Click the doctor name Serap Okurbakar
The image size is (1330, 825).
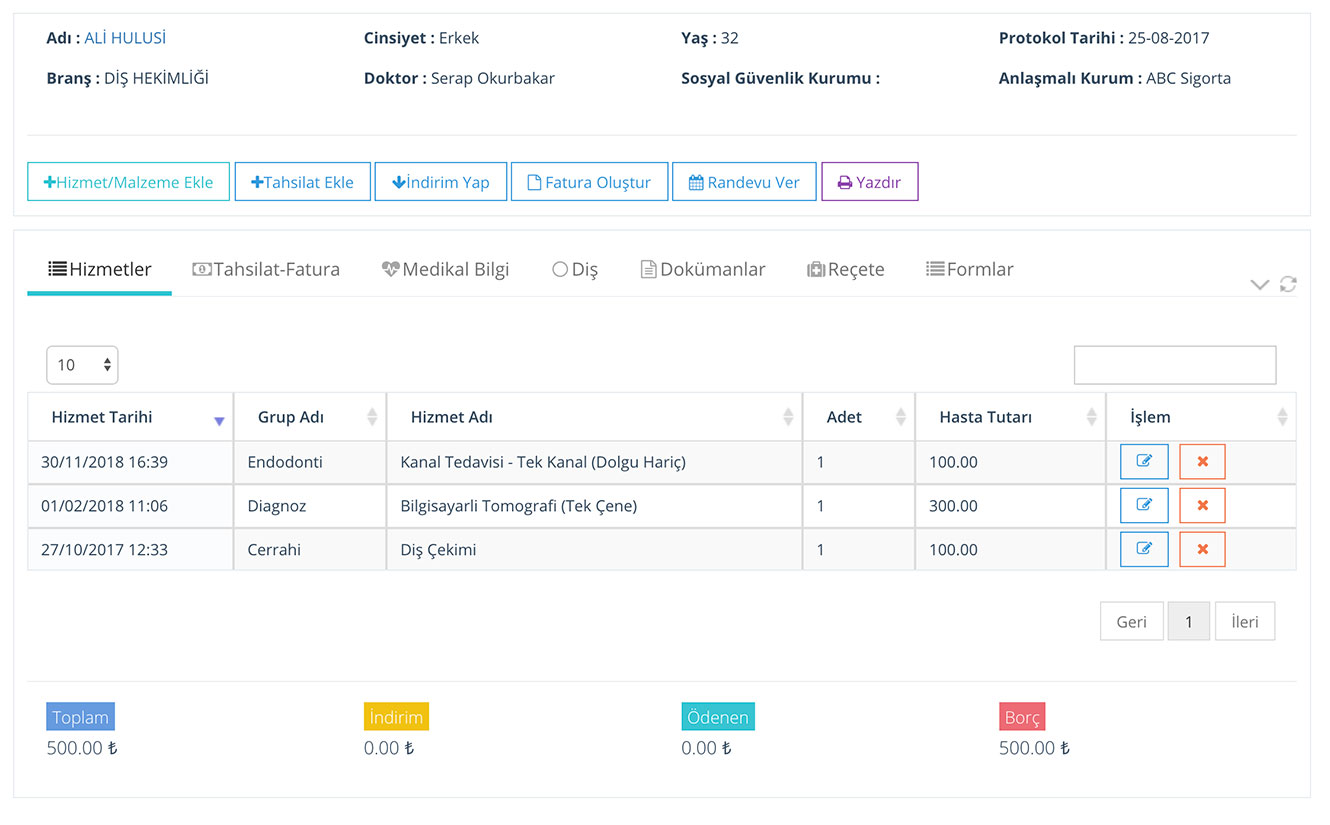(493, 78)
